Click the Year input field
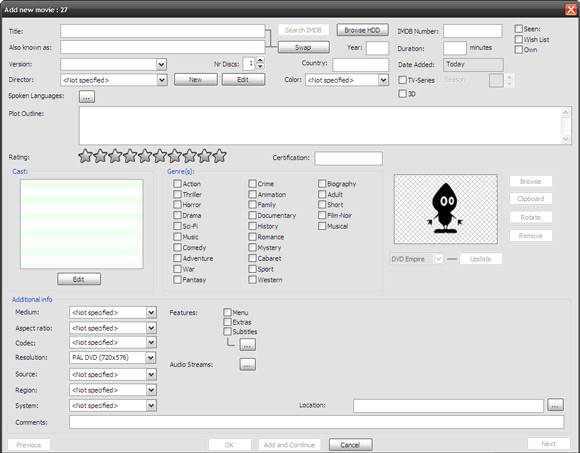 (377, 48)
